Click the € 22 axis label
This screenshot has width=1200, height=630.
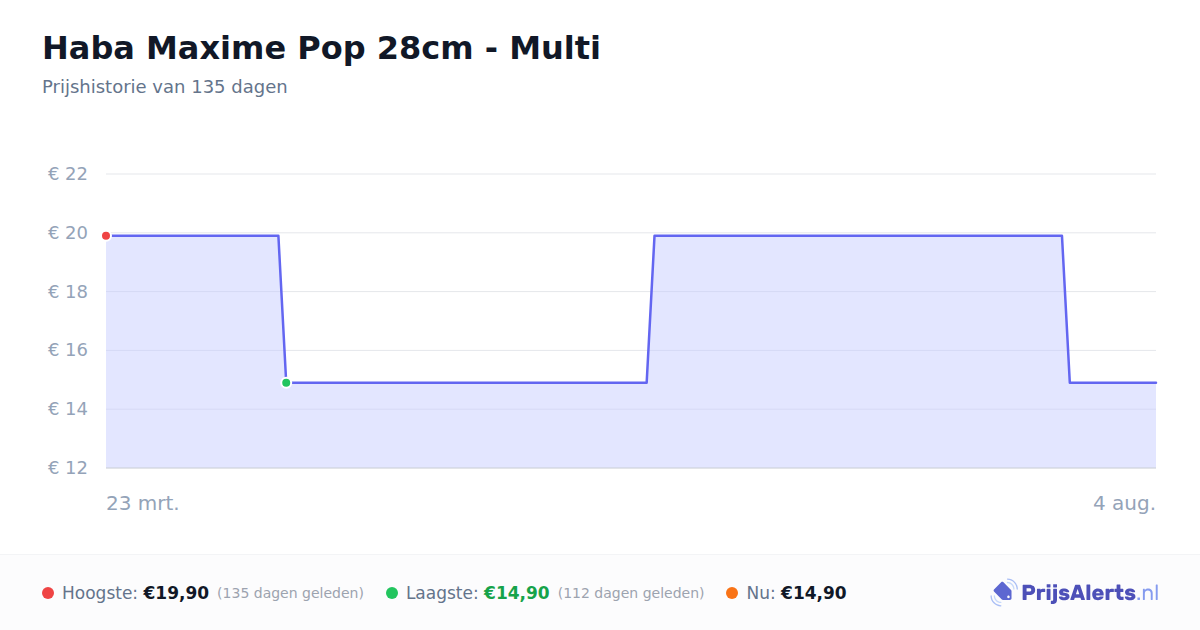click(x=68, y=174)
